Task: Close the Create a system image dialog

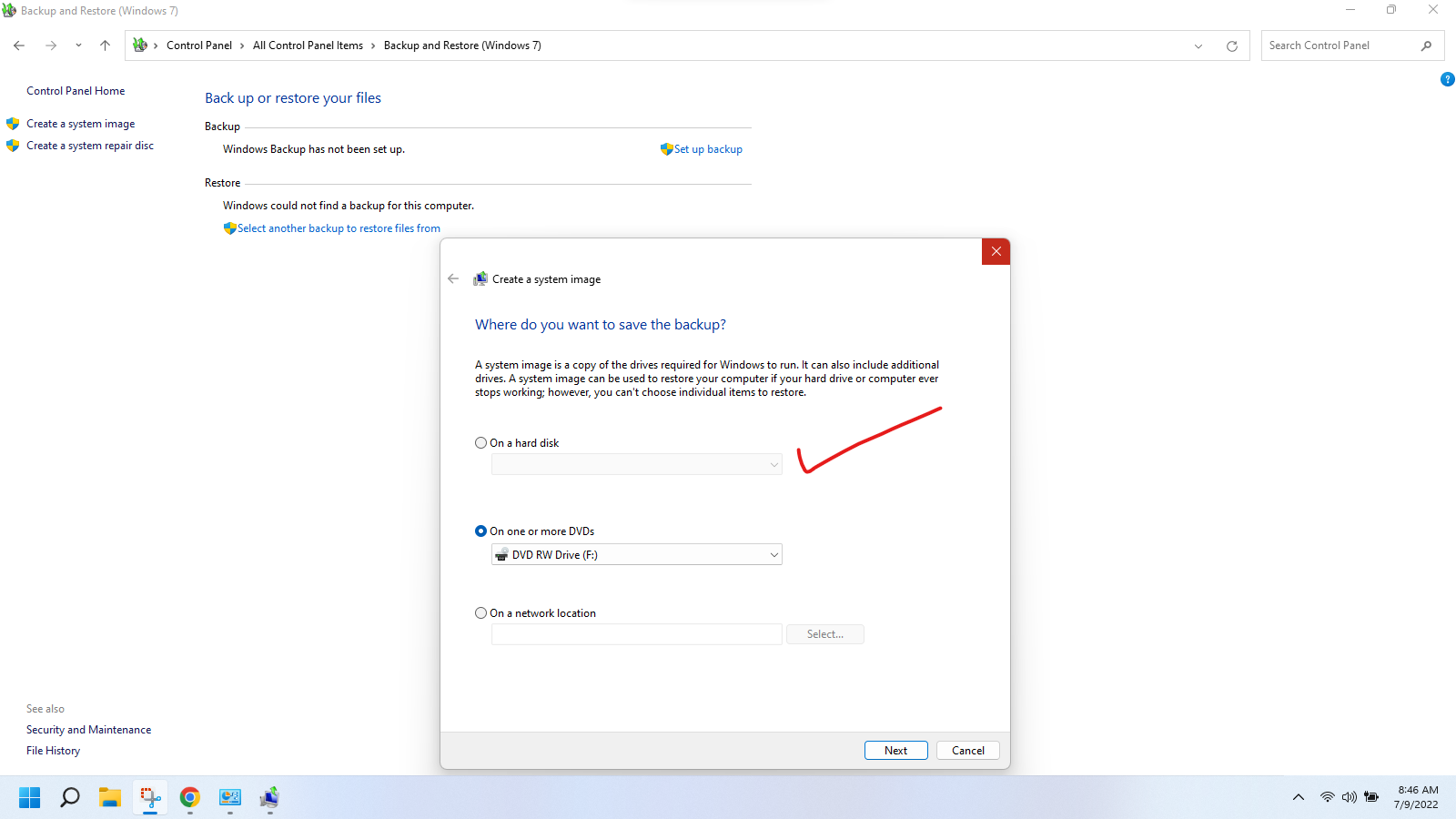Action: (996, 252)
